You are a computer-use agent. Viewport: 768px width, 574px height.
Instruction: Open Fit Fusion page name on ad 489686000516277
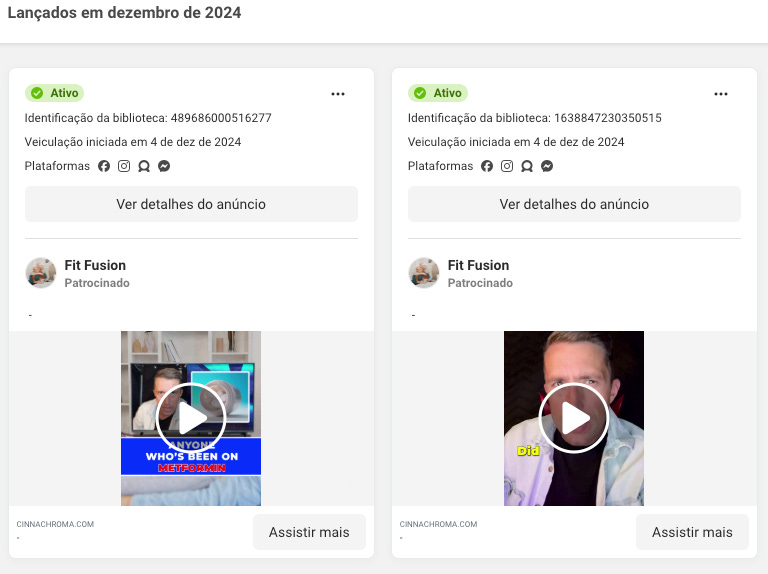(x=95, y=265)
